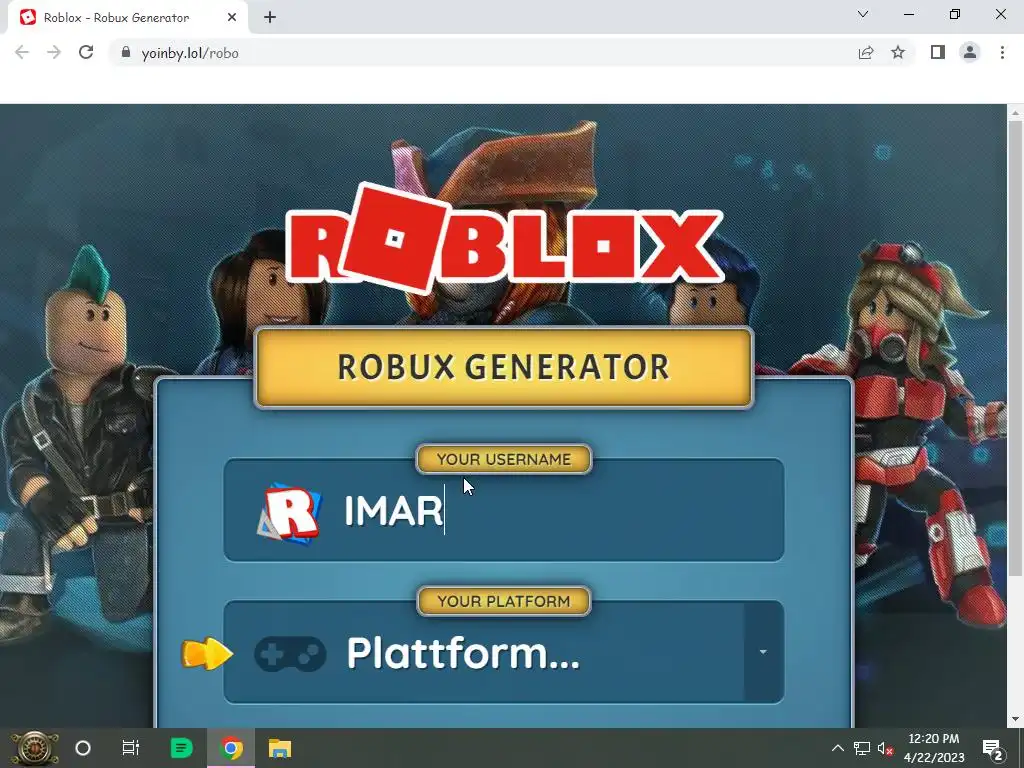Click the ROBLOX logo

(504, 238)
